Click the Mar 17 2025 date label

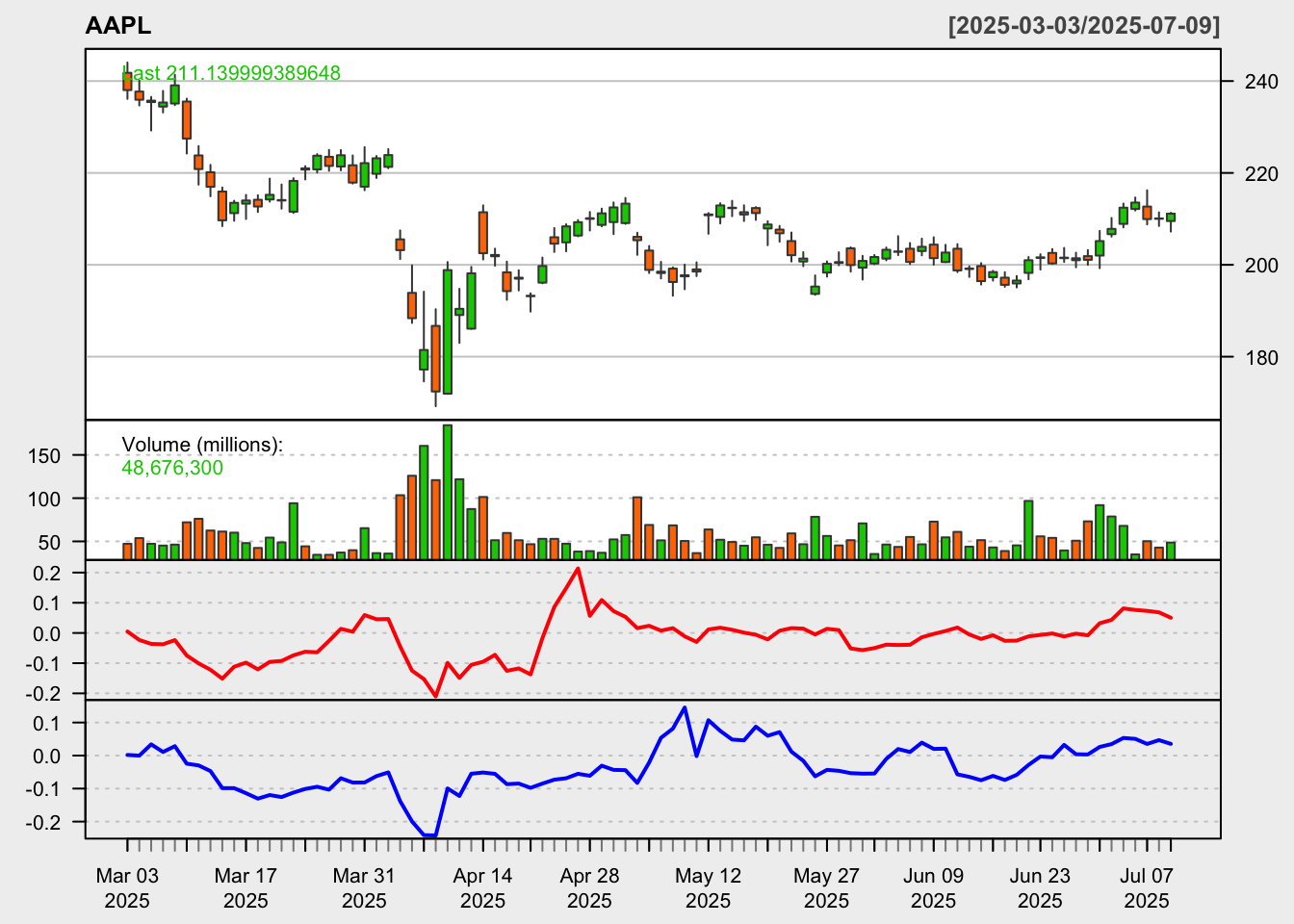[246, 888]
